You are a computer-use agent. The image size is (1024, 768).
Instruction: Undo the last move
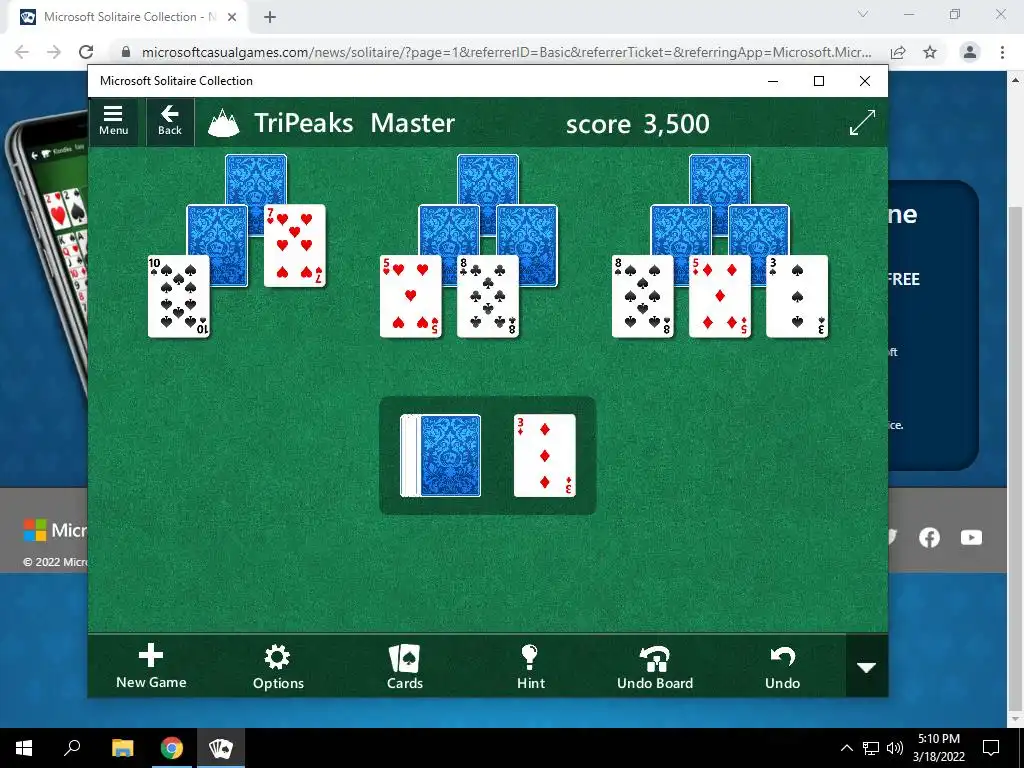pyautogui.click(x=782, y=666)
